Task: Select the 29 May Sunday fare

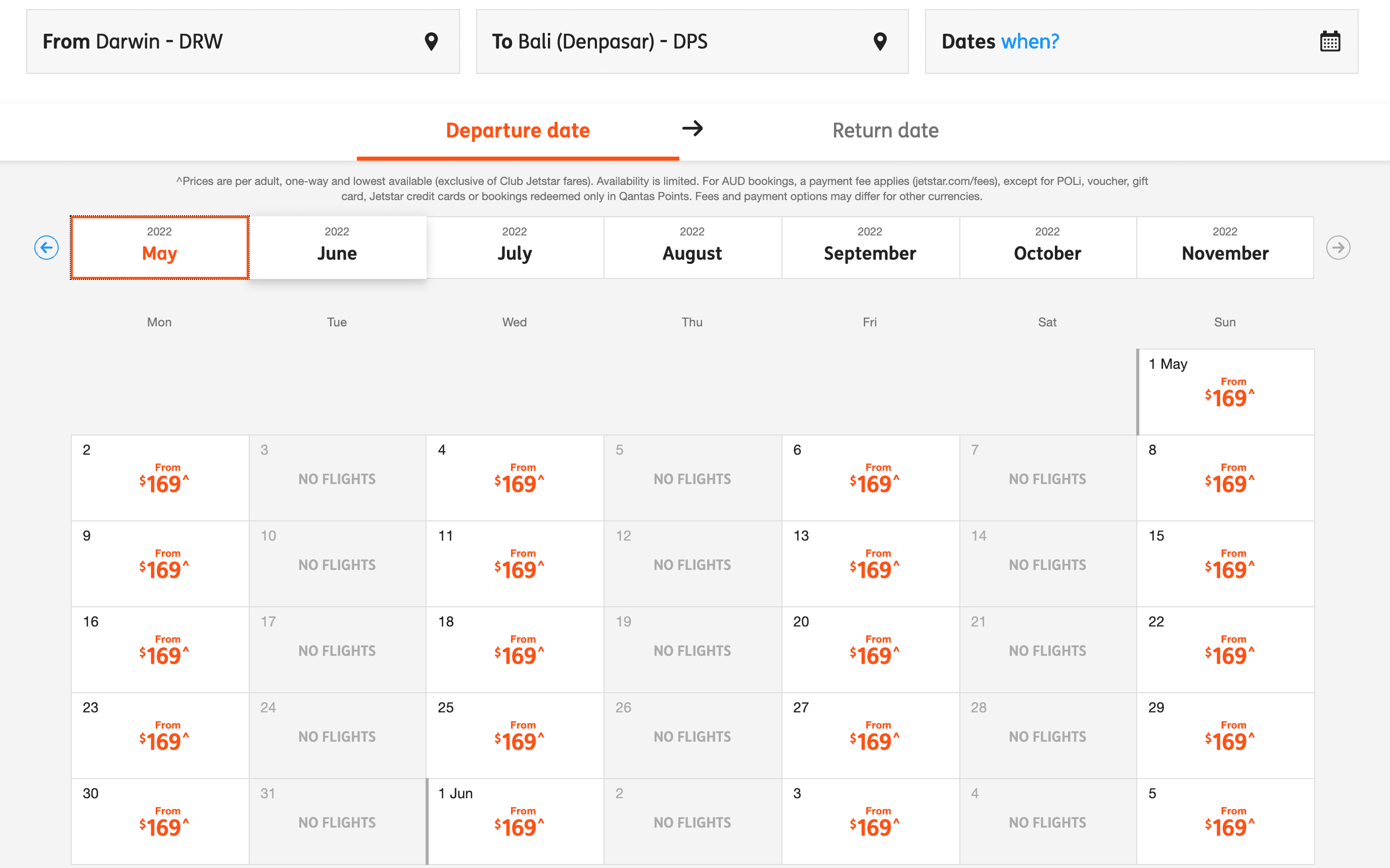Action: (x=1225, y=736)
